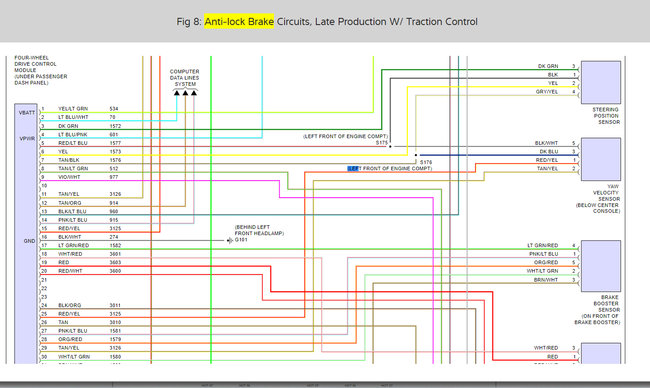Click the "TAN/YEL" label at Yaw Velocity Sensor
Viewport: 650px width, 388px height.
pyautogui.click(x=548, y=169)
